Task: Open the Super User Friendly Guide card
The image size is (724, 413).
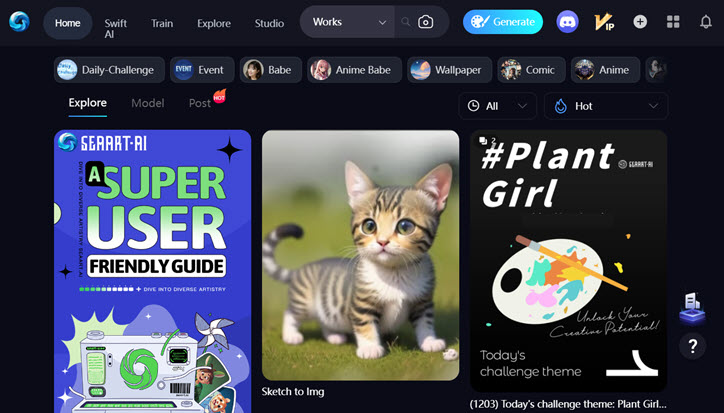Action: 152,271
